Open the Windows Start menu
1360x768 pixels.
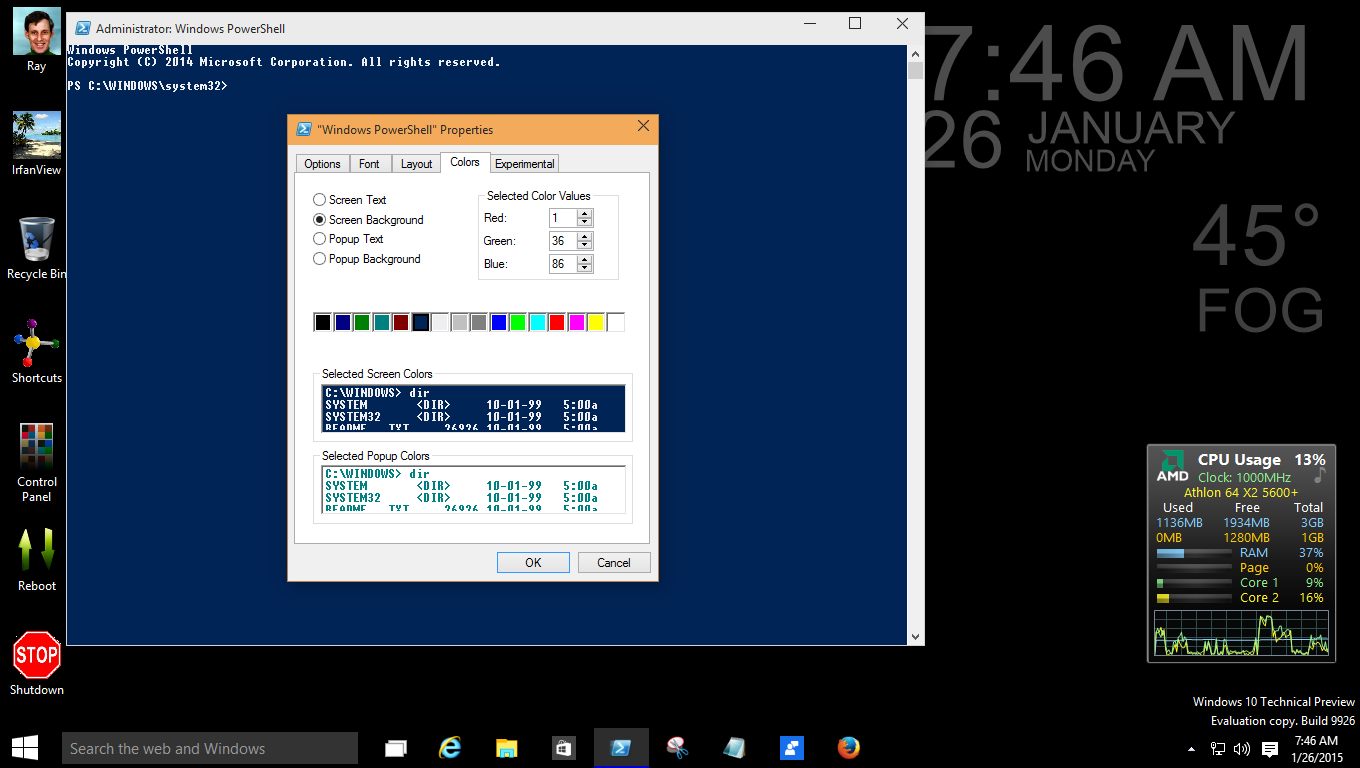click(x=25, y=748)
